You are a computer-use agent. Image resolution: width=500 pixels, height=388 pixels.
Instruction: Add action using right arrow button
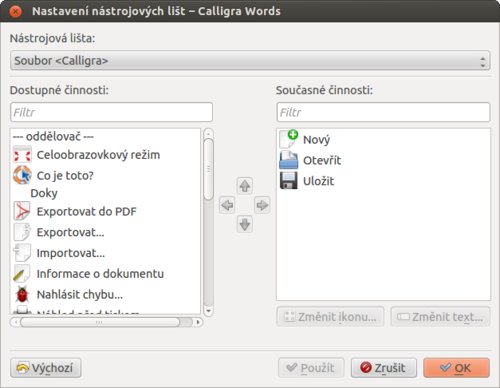pyautogui.click(x=262, y=205)
